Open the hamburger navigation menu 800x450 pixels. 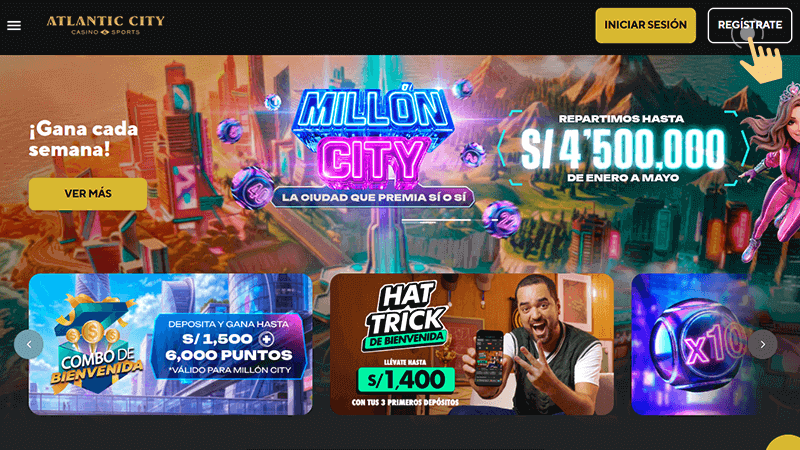coord(14,25)
